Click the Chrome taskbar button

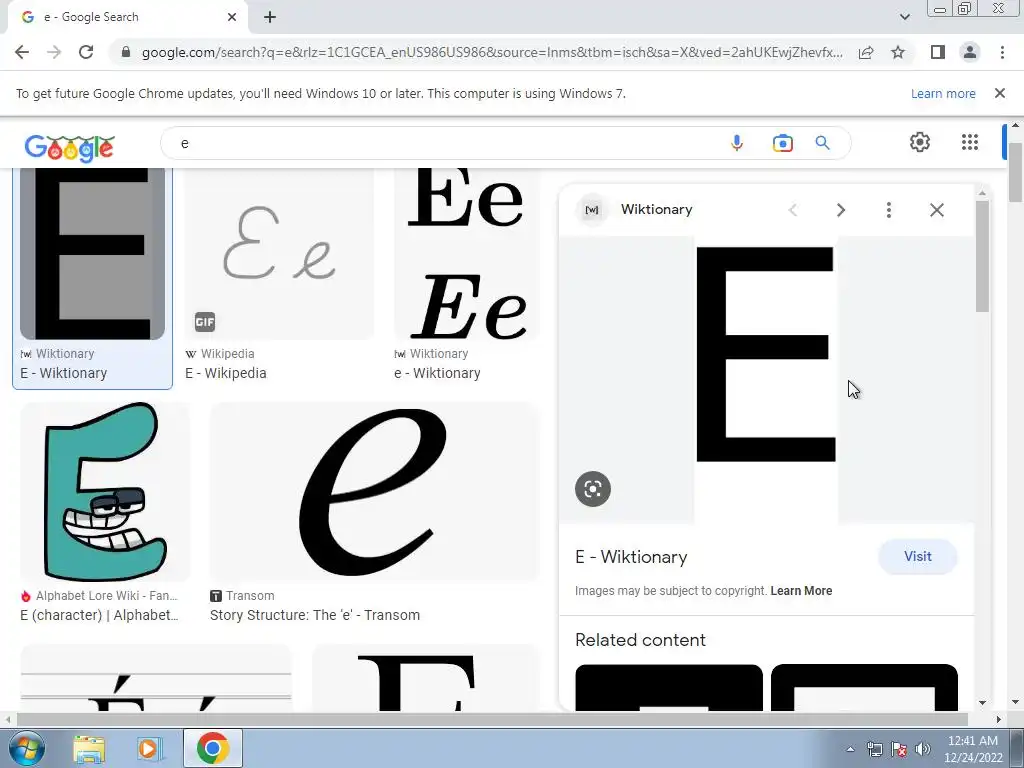point(212,748)
